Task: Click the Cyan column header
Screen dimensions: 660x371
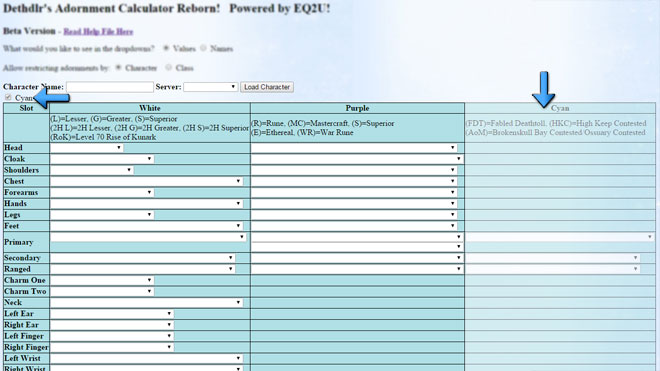Action: click(560, 108)
